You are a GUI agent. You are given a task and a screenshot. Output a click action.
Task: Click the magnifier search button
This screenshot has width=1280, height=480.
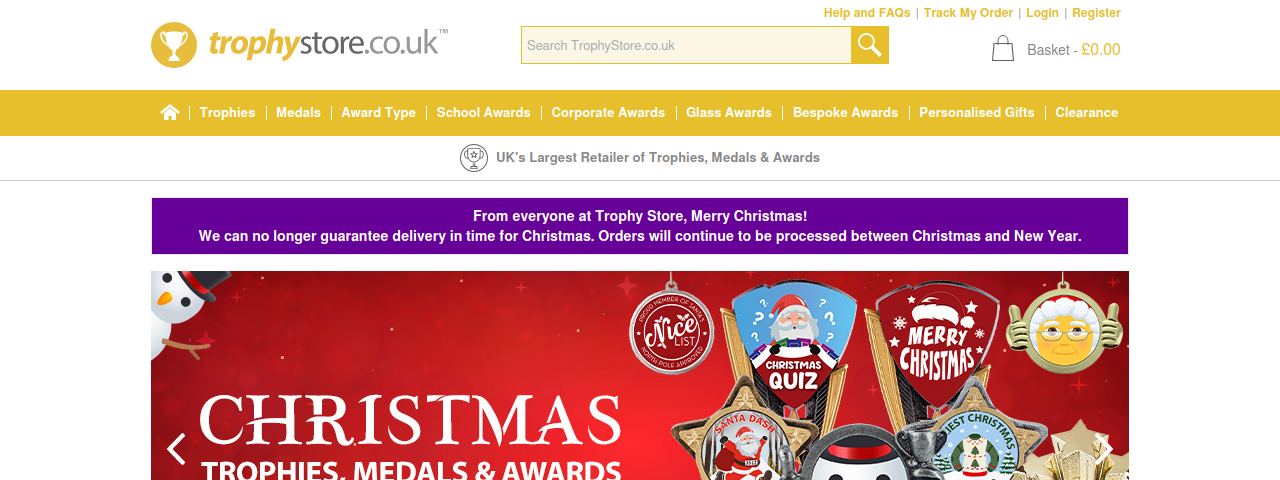pos(870,45)
